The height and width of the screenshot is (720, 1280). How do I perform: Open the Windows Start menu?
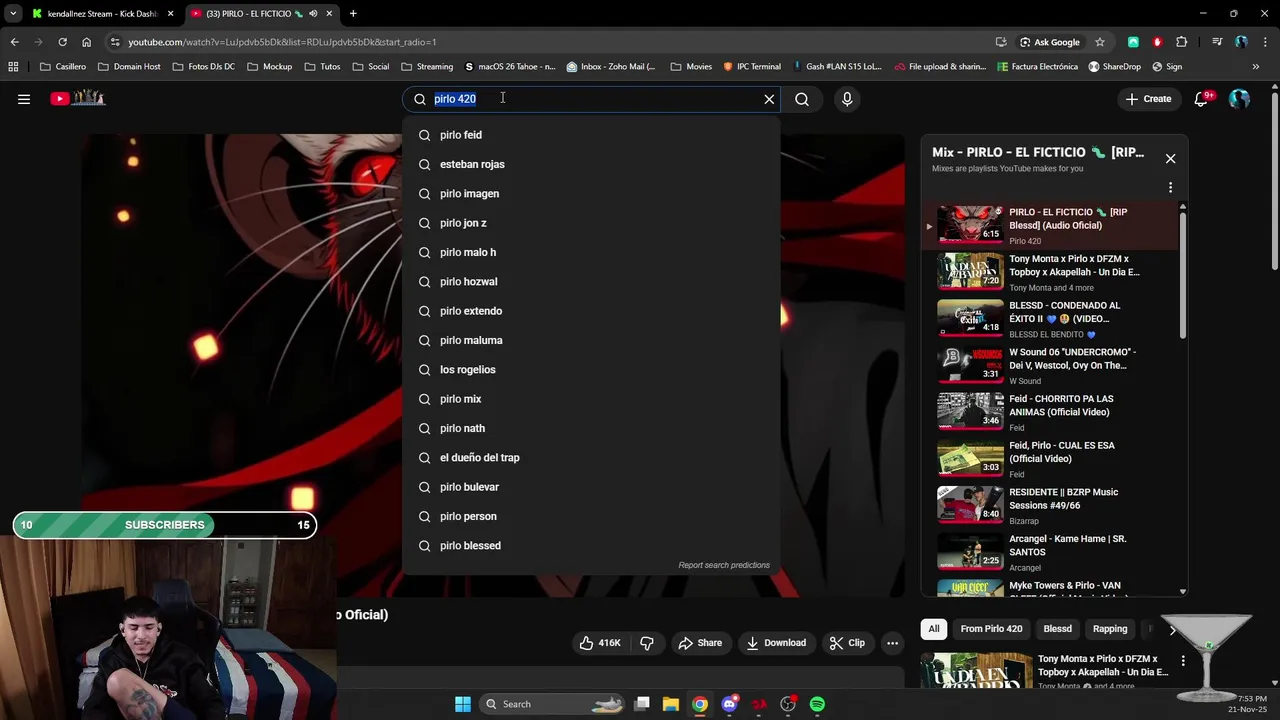tap(463, 704)
